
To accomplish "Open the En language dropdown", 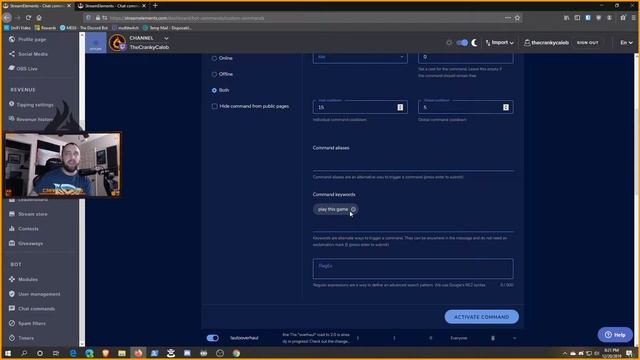I will 626,42.
